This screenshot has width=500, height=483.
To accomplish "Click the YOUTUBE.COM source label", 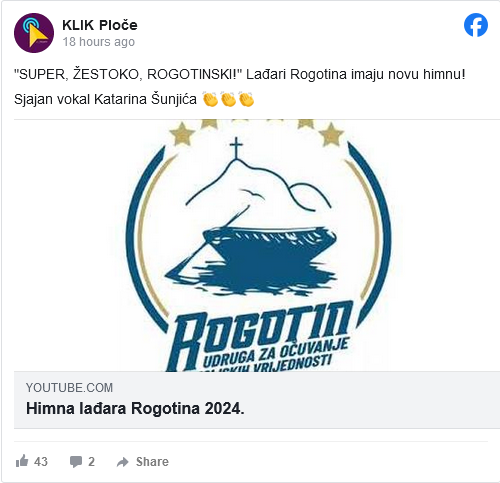I will 69,388.
